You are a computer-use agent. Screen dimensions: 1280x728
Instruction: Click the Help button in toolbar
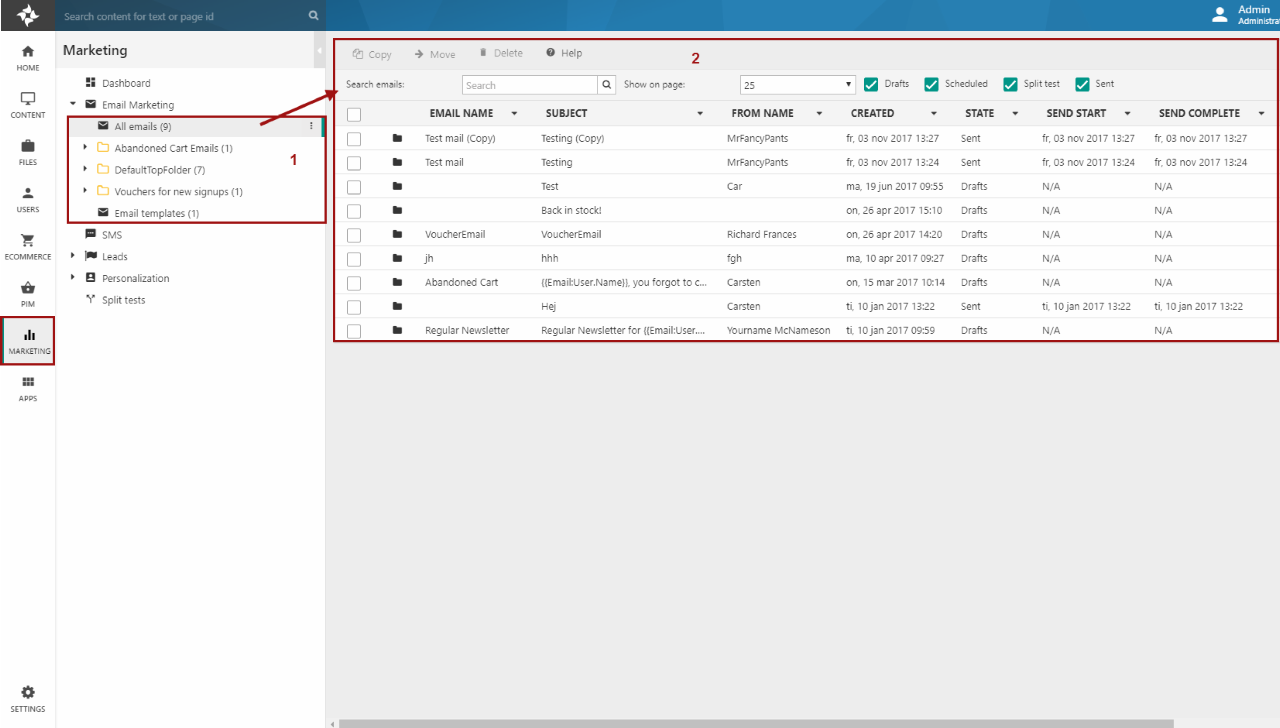(x=564, y=53)
